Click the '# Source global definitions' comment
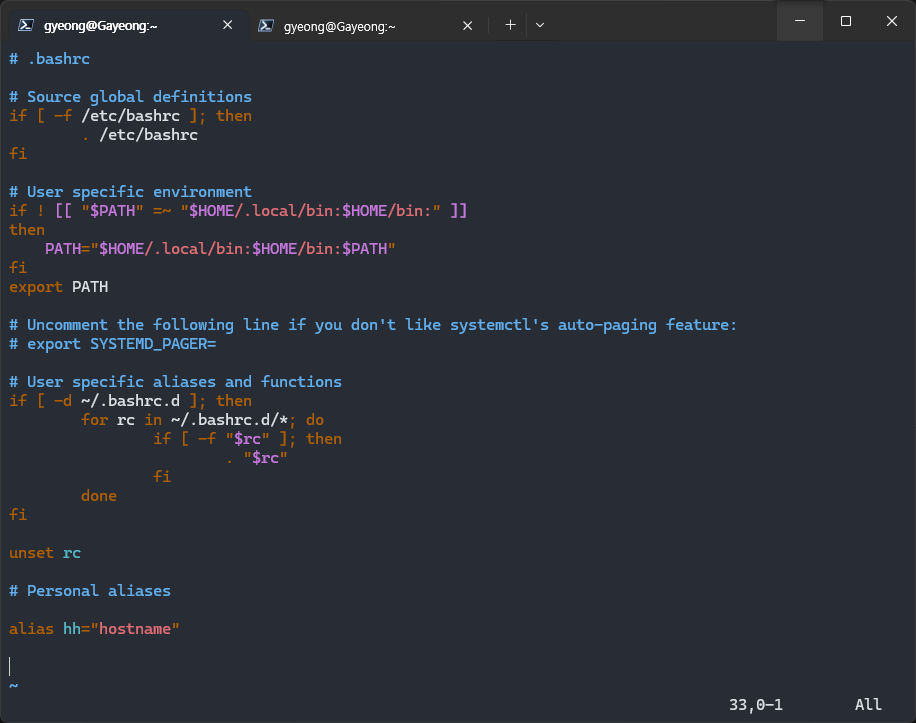 pyautogui.click(x=130, y=97)
